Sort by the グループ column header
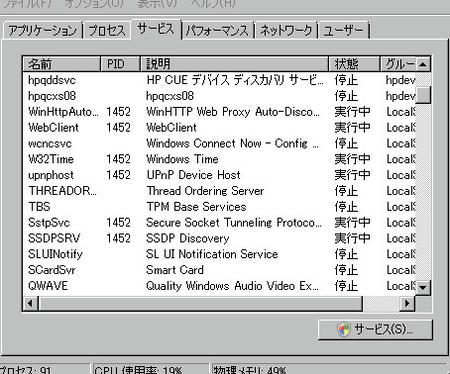 (x=398, y=64)
